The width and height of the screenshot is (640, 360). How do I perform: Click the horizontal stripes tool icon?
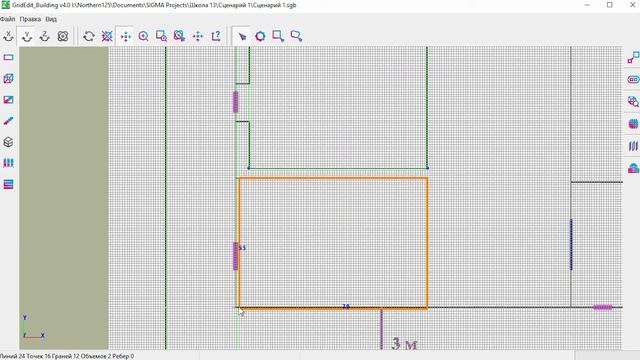point(9,184)
